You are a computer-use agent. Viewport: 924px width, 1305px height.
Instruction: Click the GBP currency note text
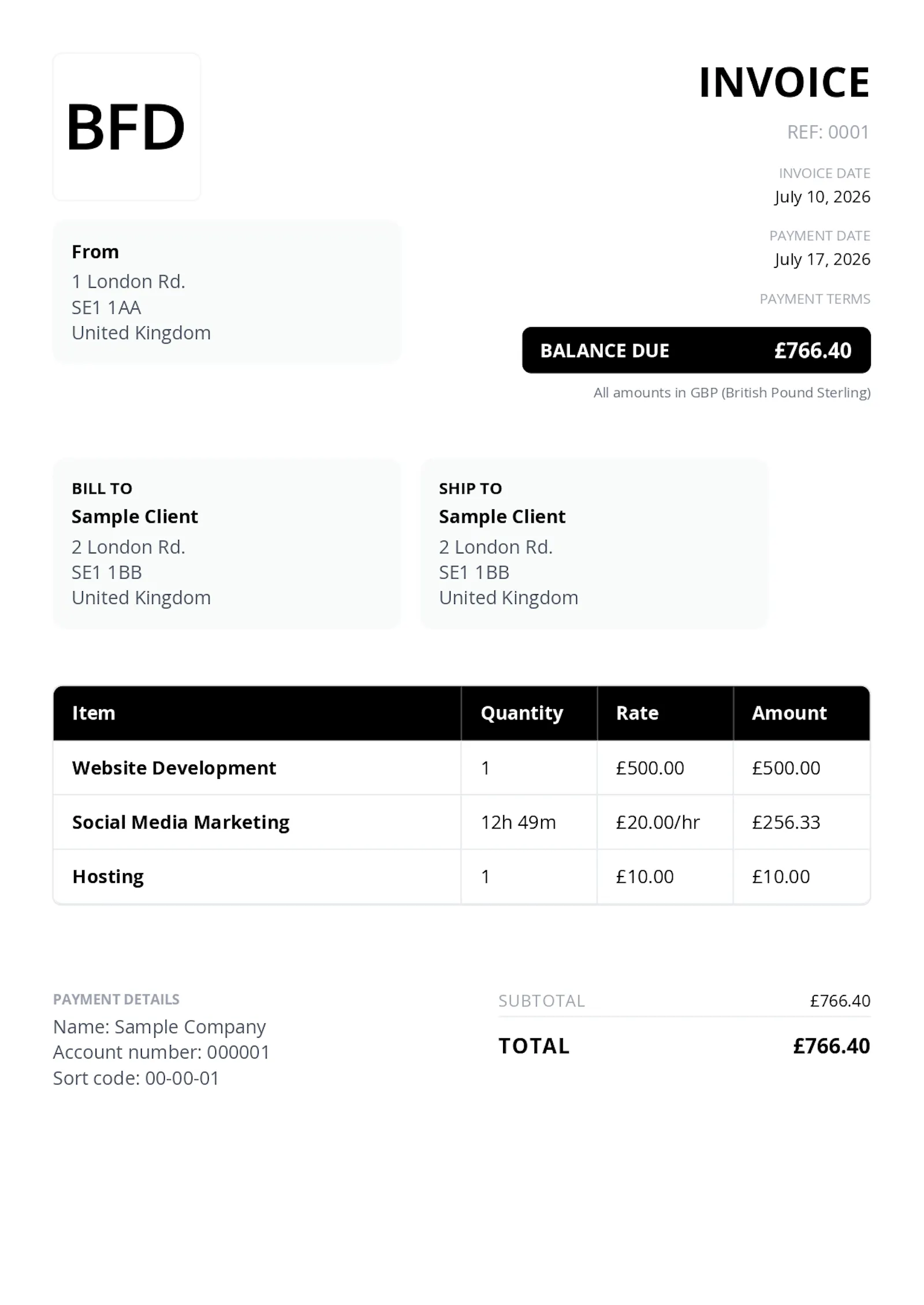732,393
